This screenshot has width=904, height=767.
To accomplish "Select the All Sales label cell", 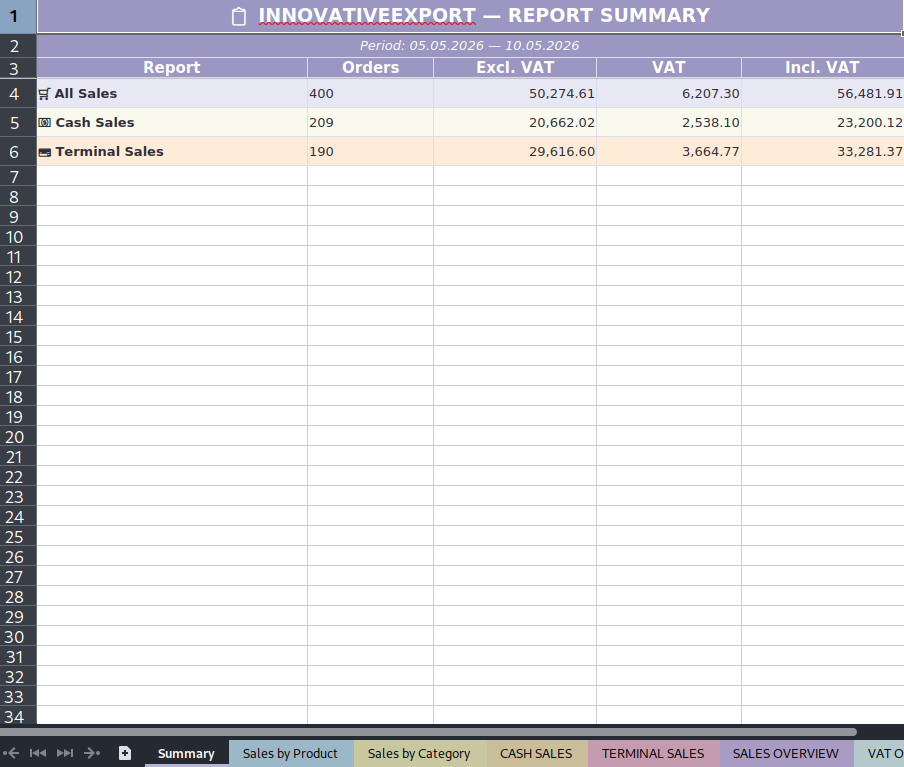I will [172, 93].
